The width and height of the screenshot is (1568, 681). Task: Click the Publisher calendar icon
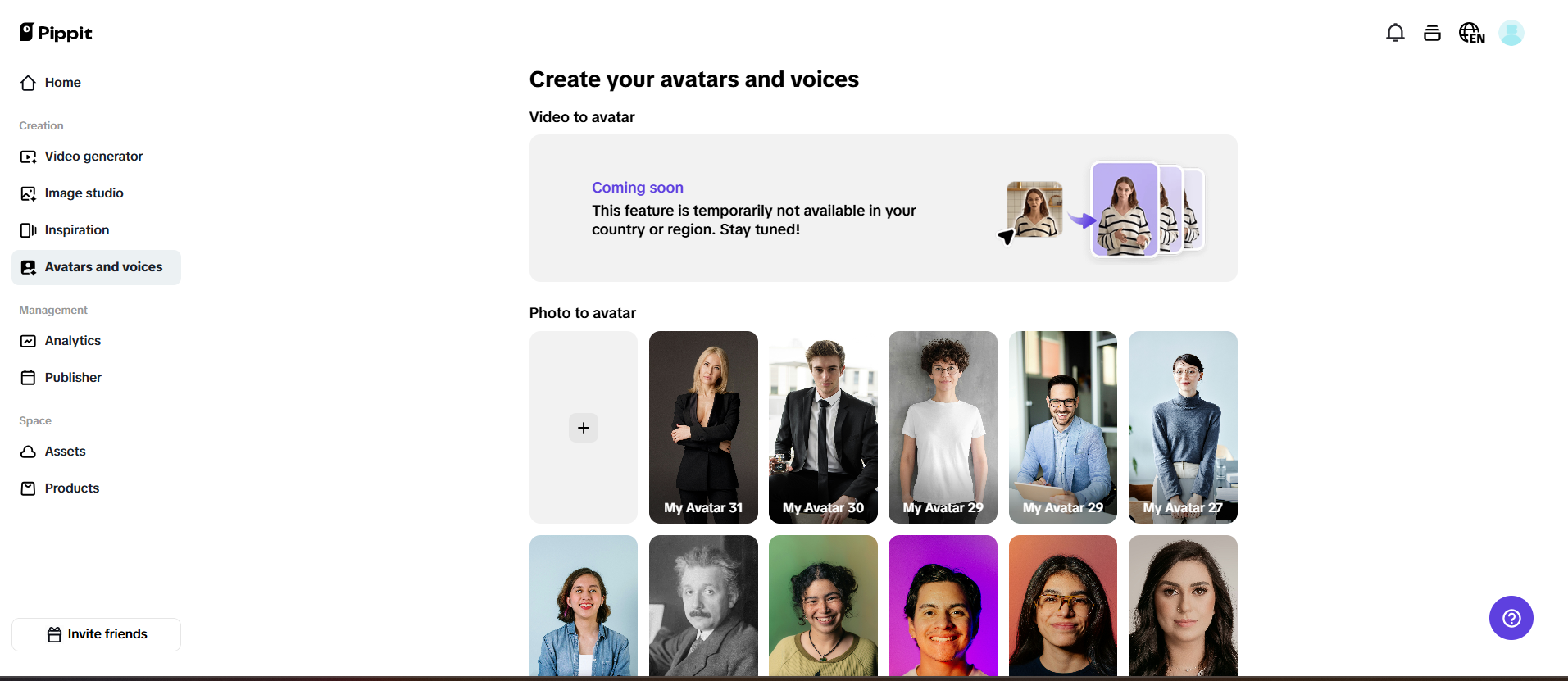pos(28,378)
